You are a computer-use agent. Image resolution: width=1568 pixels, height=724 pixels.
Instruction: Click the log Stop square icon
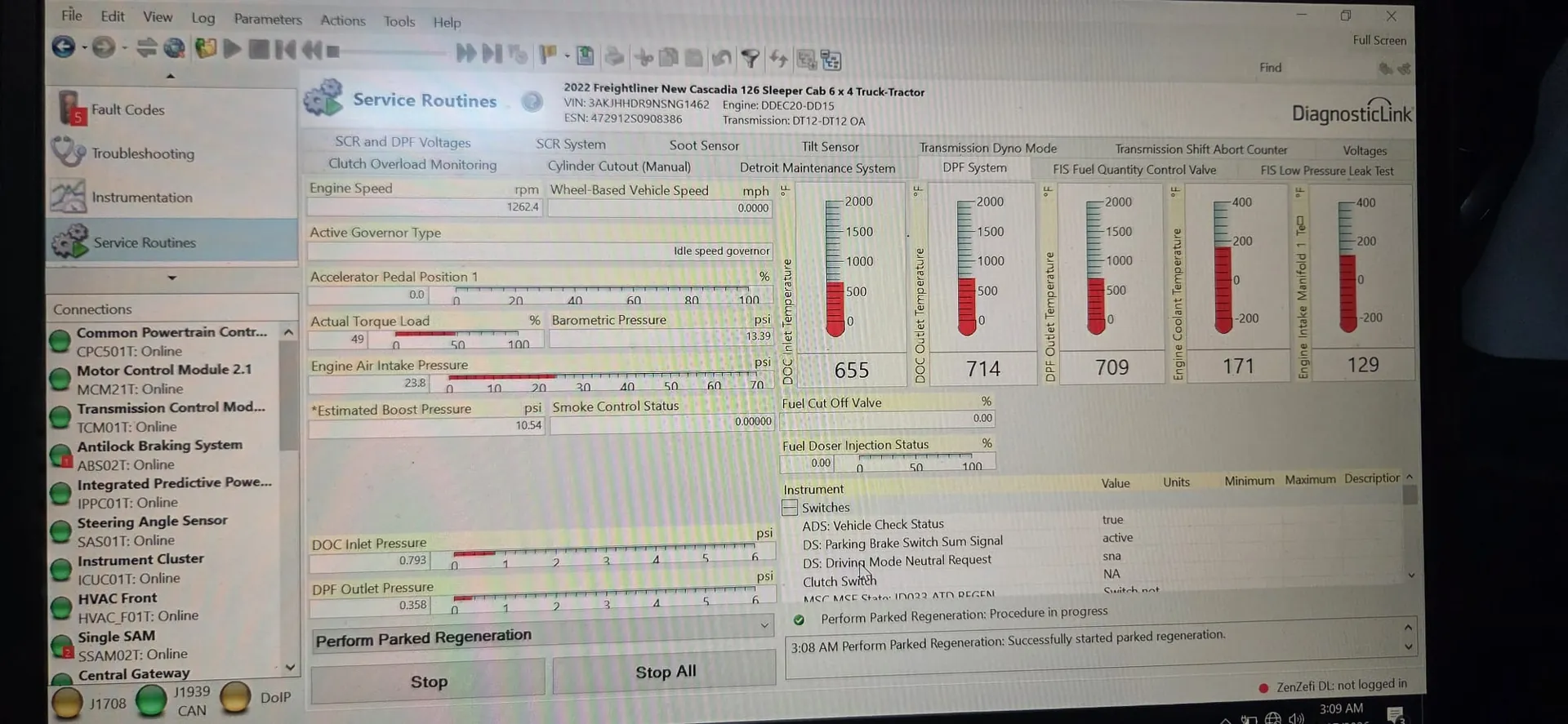259,49
